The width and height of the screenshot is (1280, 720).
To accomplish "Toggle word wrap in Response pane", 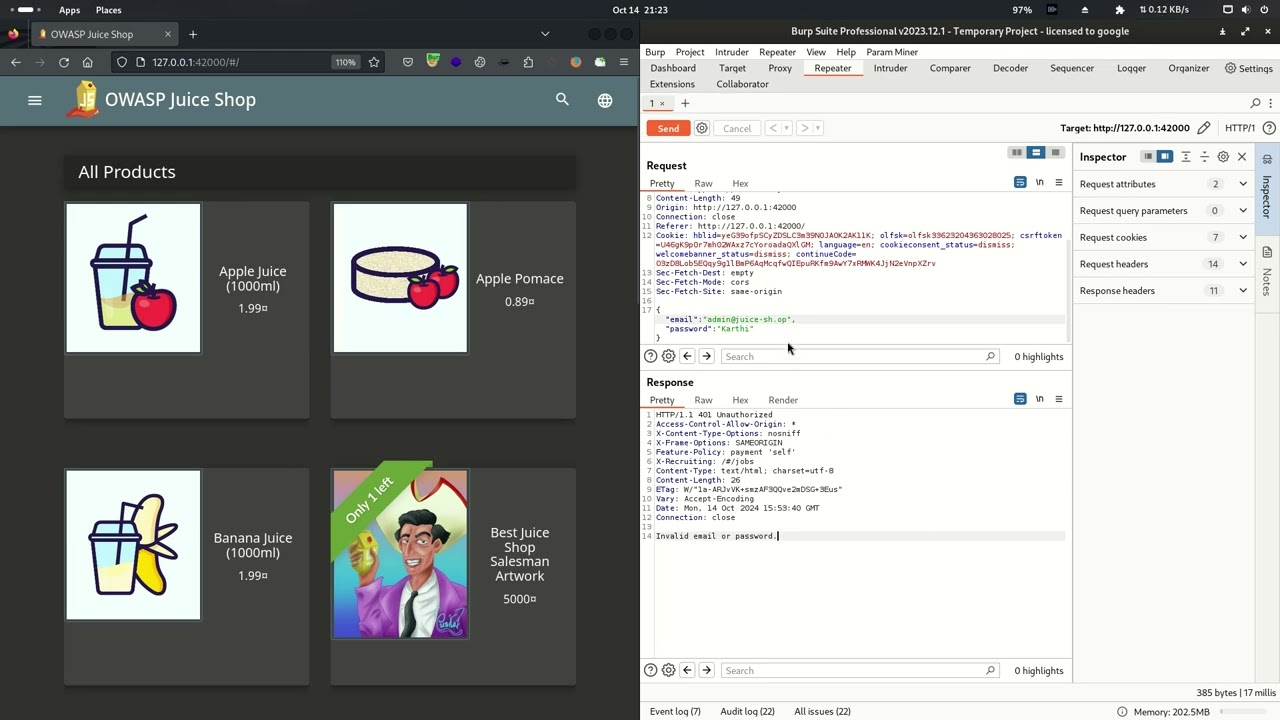I will [1020, 399].
